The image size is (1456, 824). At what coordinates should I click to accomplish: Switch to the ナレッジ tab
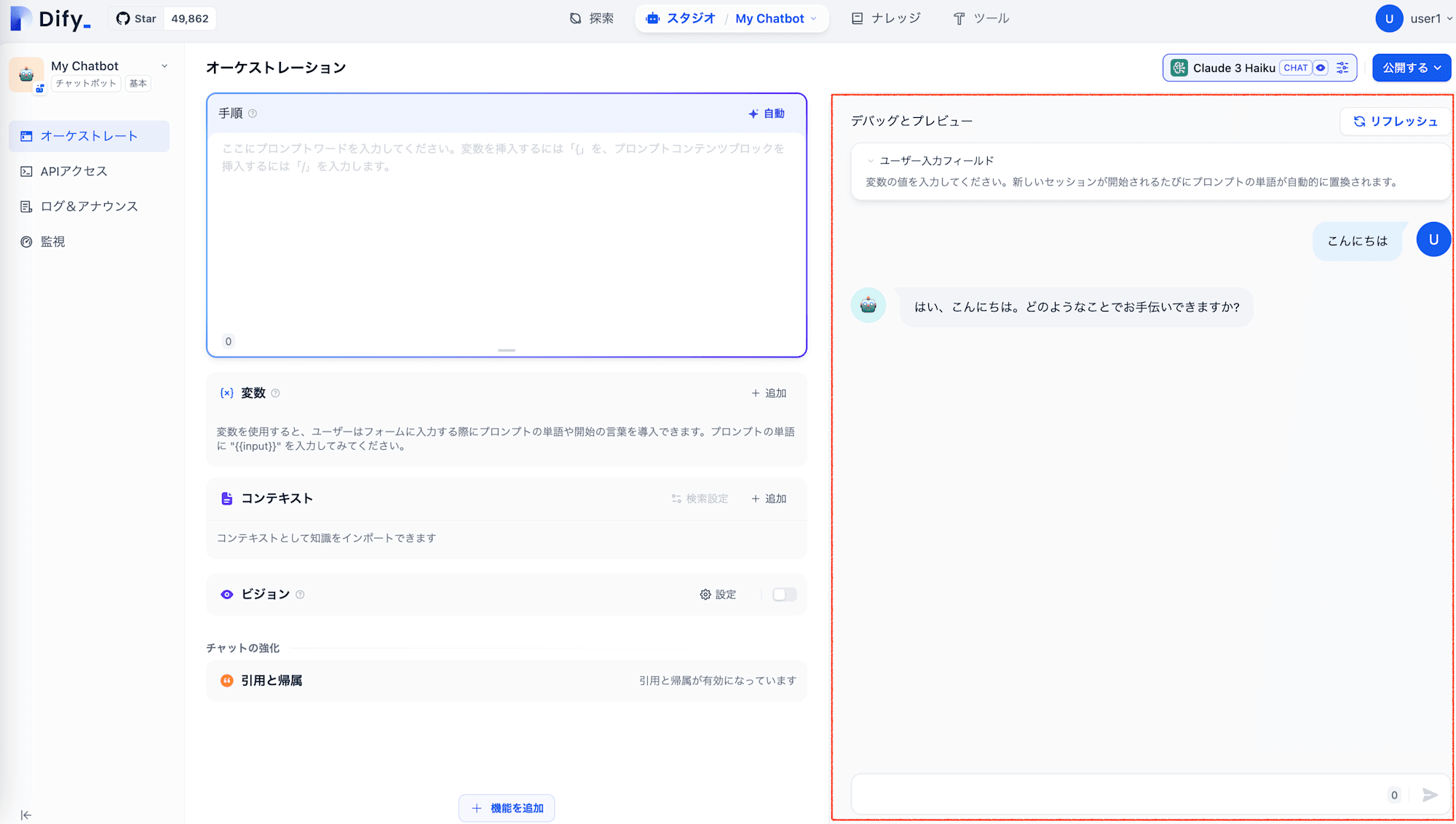point(886,18)
